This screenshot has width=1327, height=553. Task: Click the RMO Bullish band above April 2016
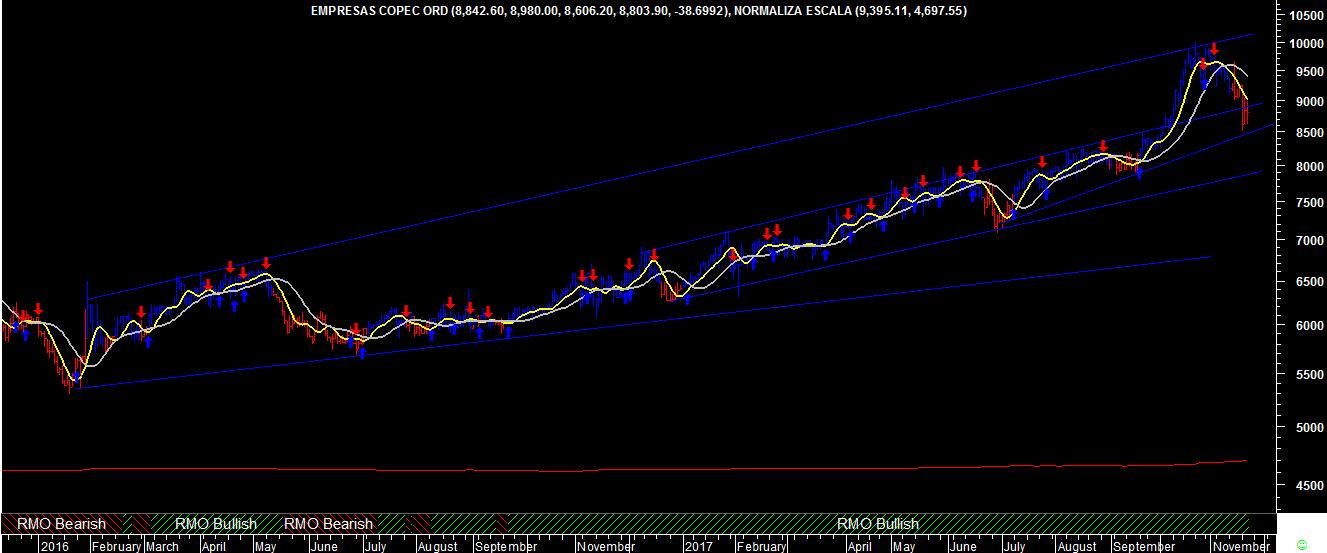[216, 523]
